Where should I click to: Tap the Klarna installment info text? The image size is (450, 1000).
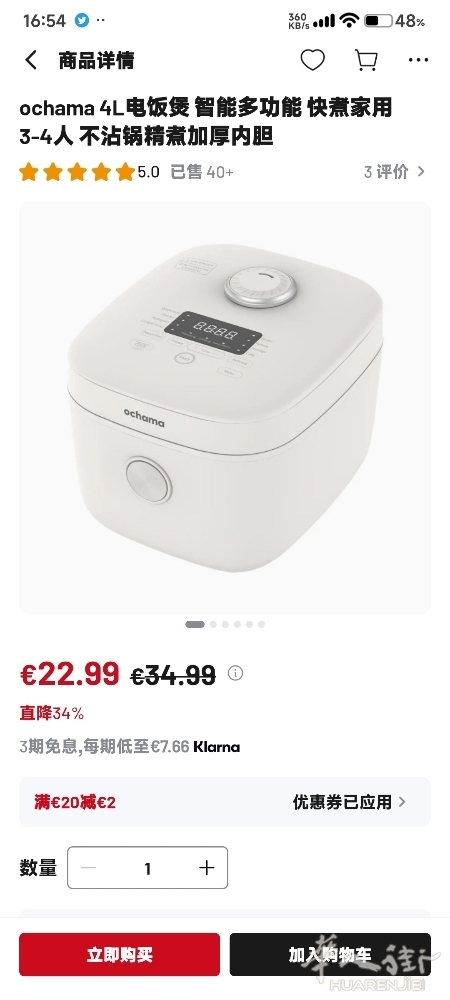(x=129, y=746)
